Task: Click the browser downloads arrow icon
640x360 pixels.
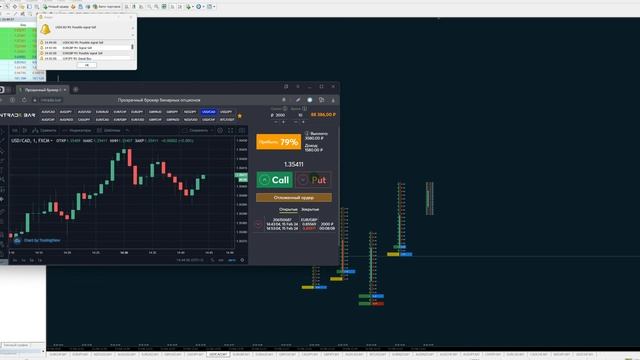Action: tap(333, 100)
